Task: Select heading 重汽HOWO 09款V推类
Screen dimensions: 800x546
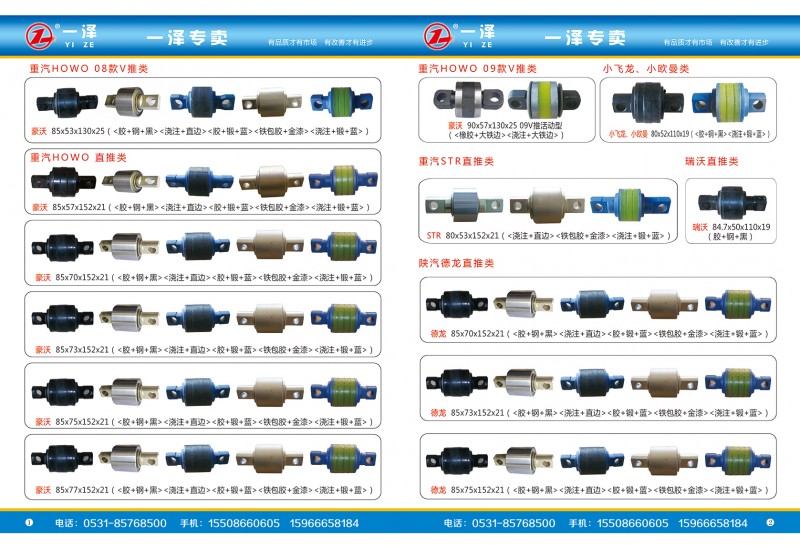Action: tap(477, 69)
